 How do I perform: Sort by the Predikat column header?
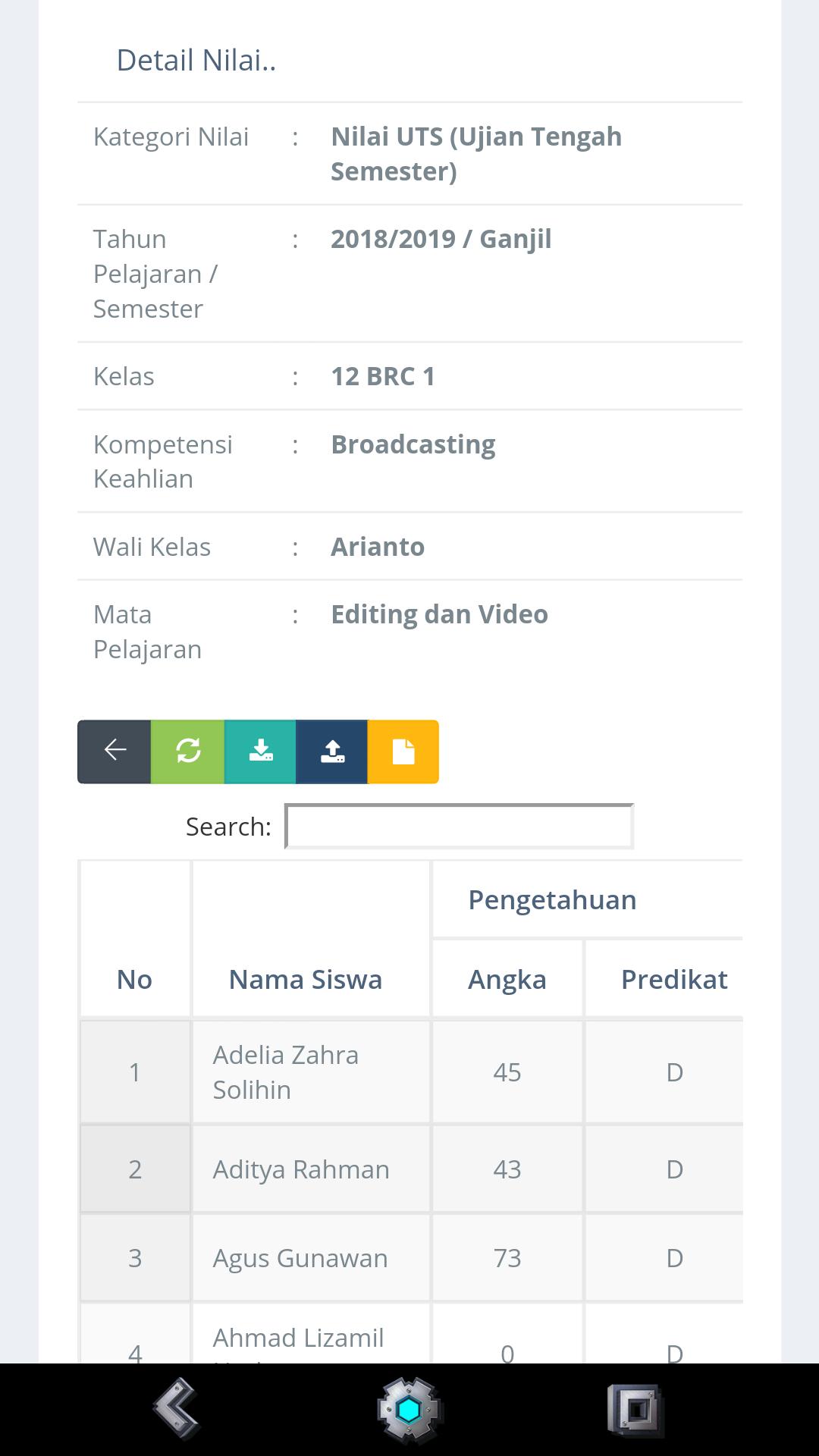tap(673, 979)
